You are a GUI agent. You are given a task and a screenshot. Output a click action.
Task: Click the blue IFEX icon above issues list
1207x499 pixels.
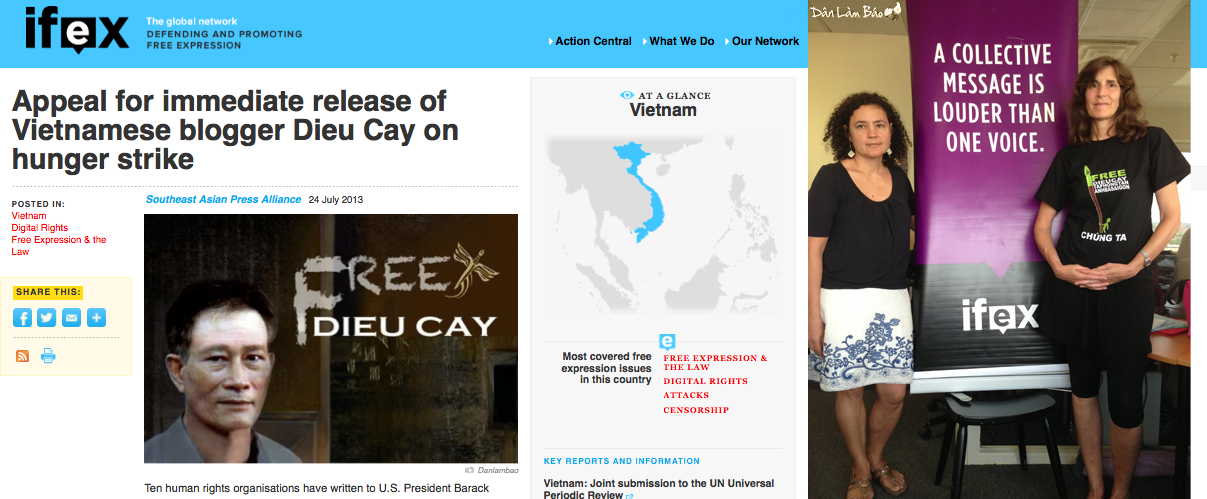[x=667, y=341]
